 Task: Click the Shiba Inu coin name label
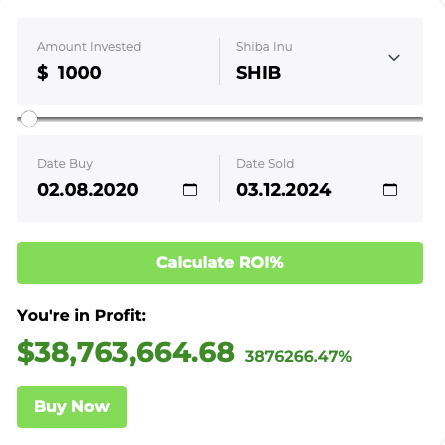coord(264,47)
